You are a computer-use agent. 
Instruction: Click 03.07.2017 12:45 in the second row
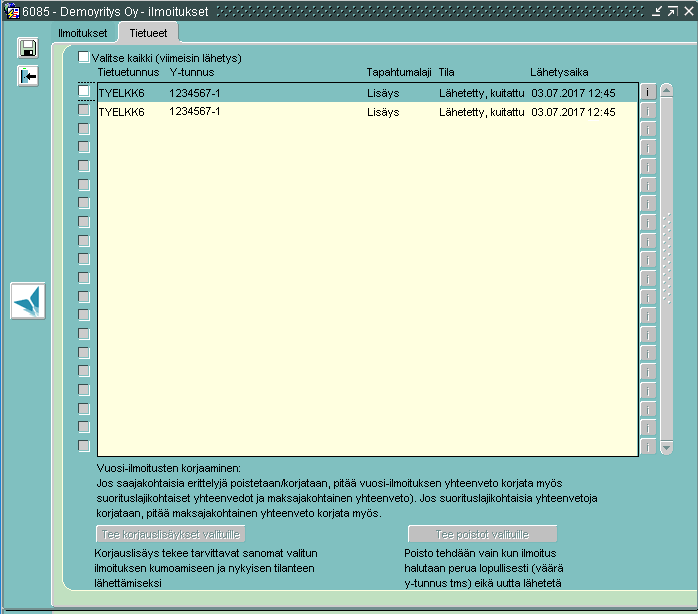(x=573, y=112)
